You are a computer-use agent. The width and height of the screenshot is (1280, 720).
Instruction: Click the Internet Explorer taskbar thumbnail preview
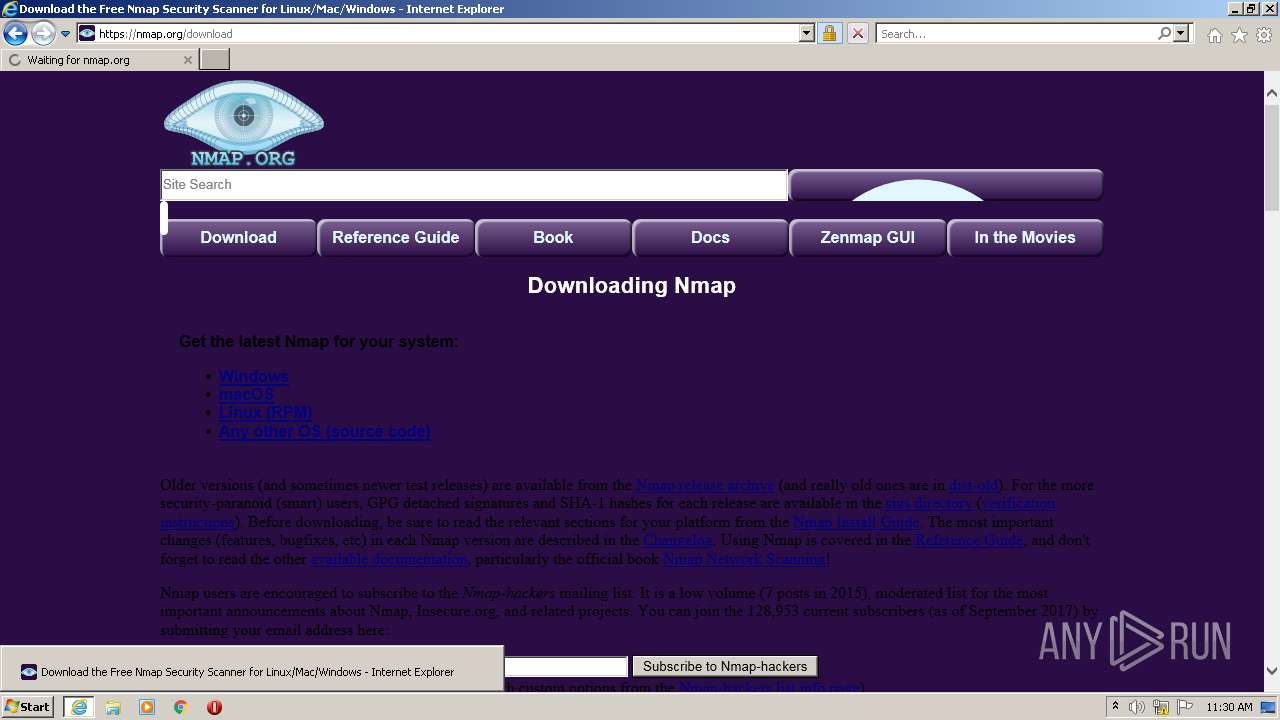coord(252,670)
